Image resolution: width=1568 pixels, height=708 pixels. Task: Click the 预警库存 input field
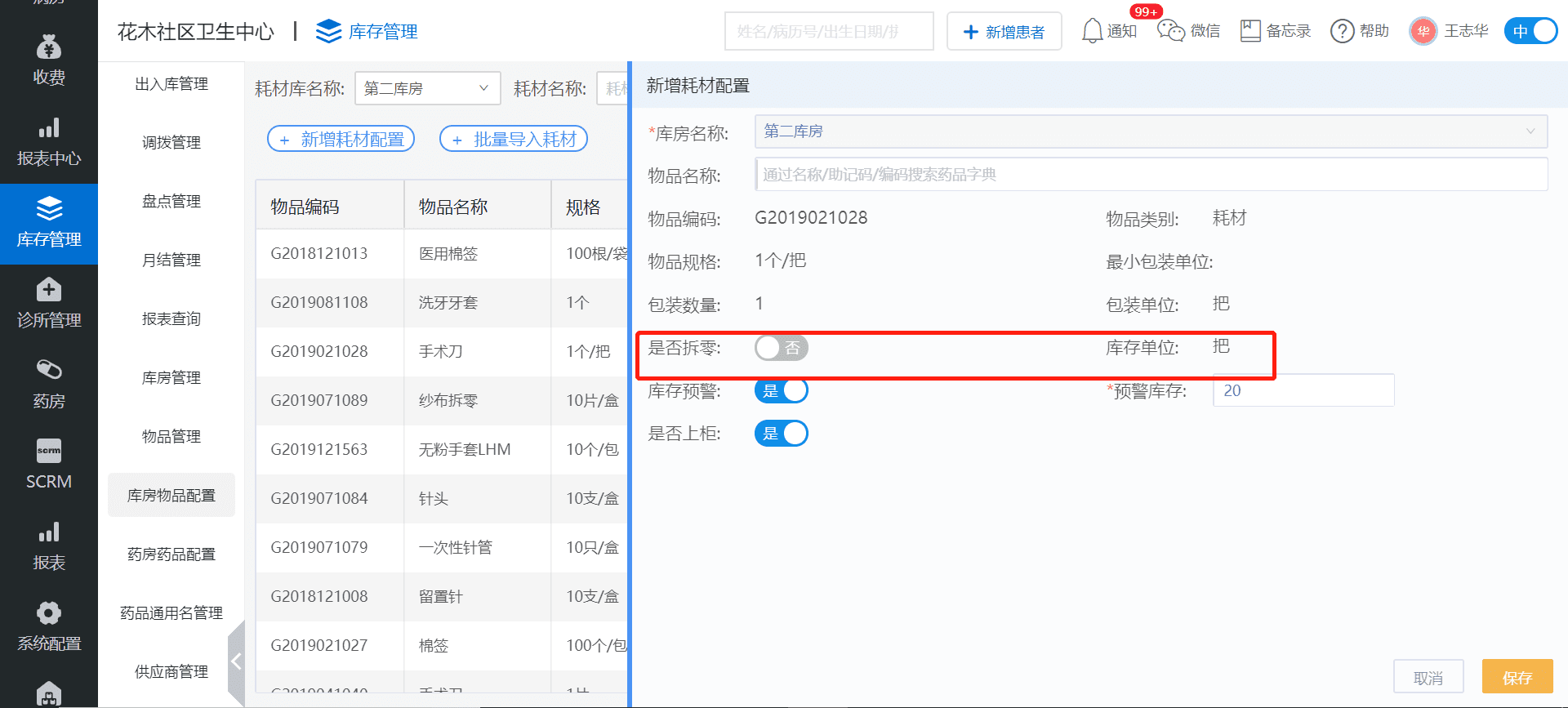point(1303,391)
